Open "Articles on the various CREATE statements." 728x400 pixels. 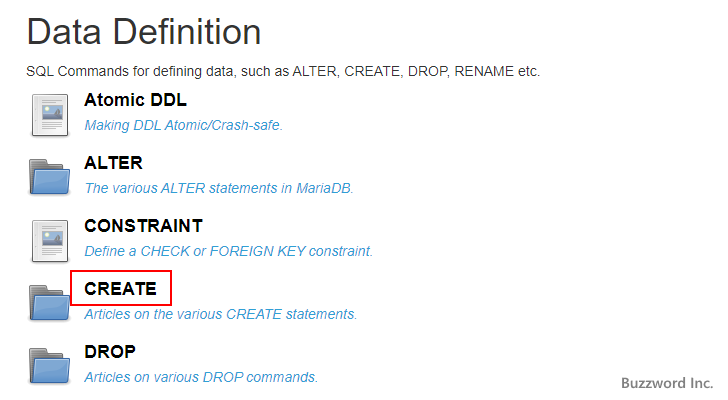[220, 314]
